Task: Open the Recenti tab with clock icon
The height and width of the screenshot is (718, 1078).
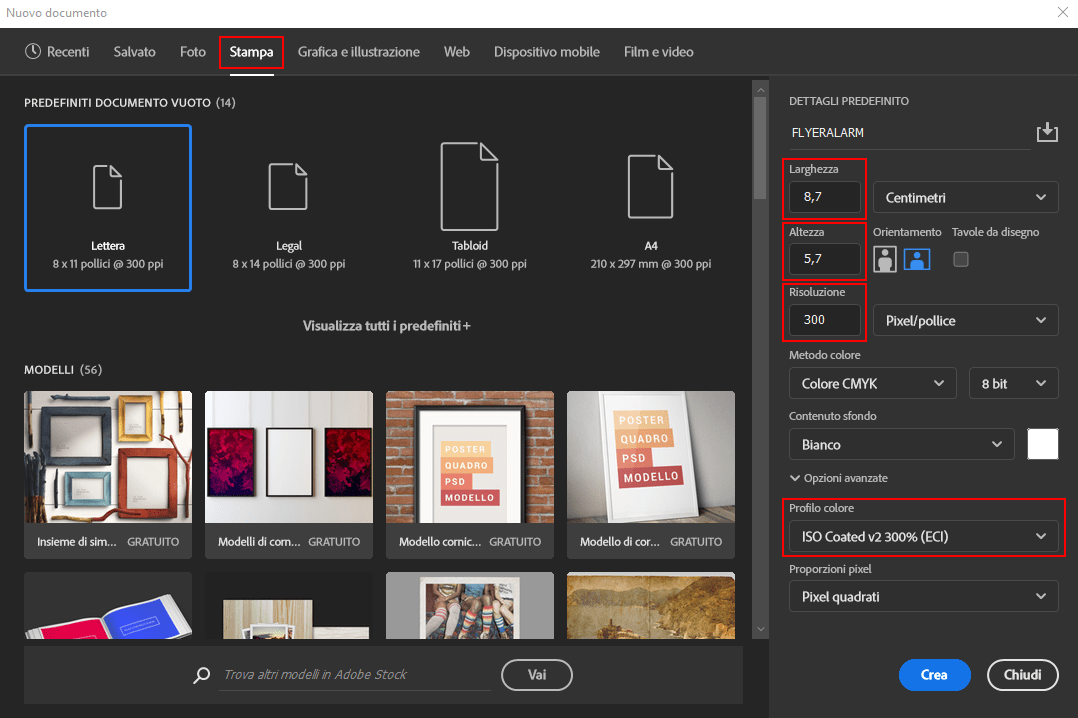Action: tap(57, 52)
